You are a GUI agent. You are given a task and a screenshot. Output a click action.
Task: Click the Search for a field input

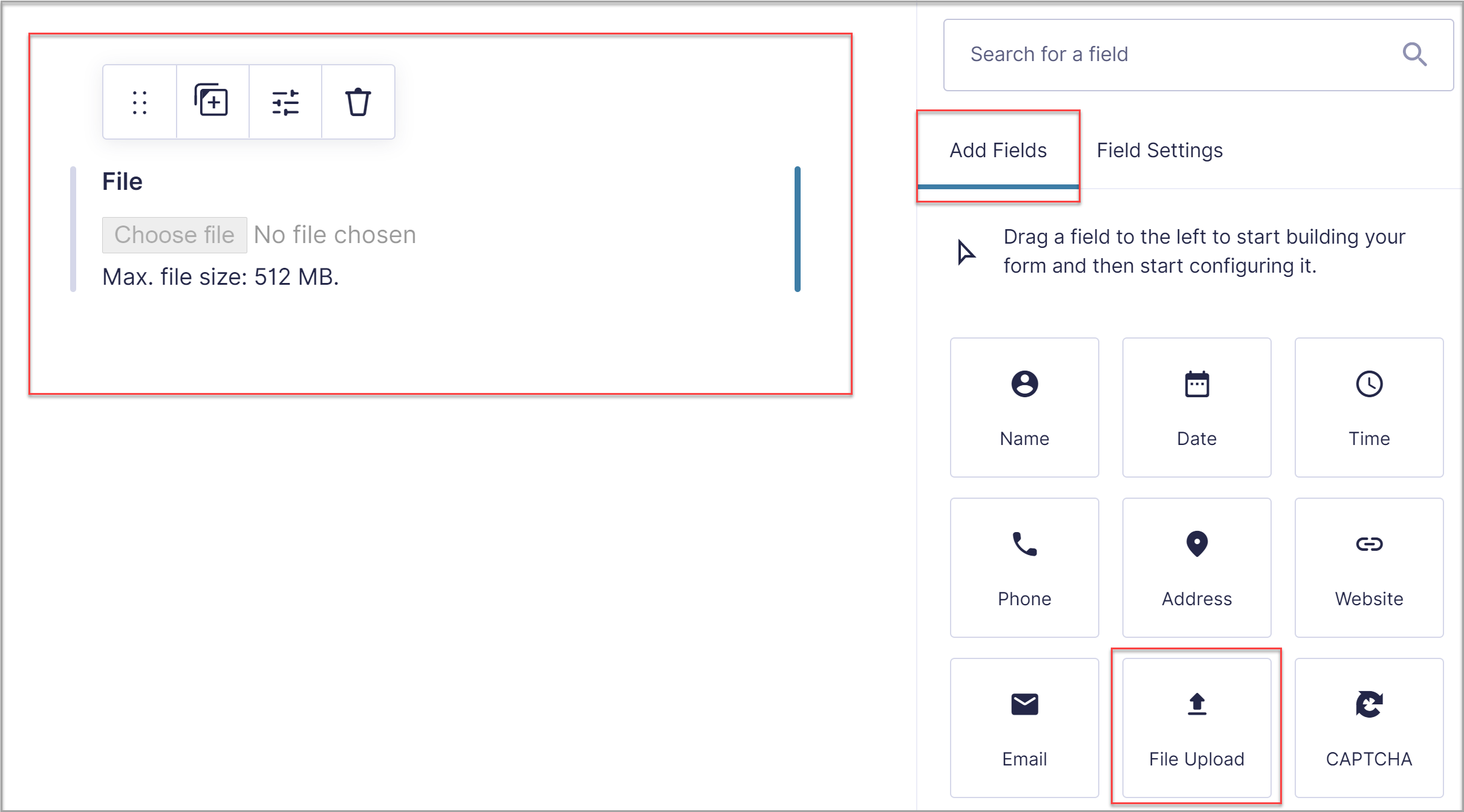tap(1197, 55)
